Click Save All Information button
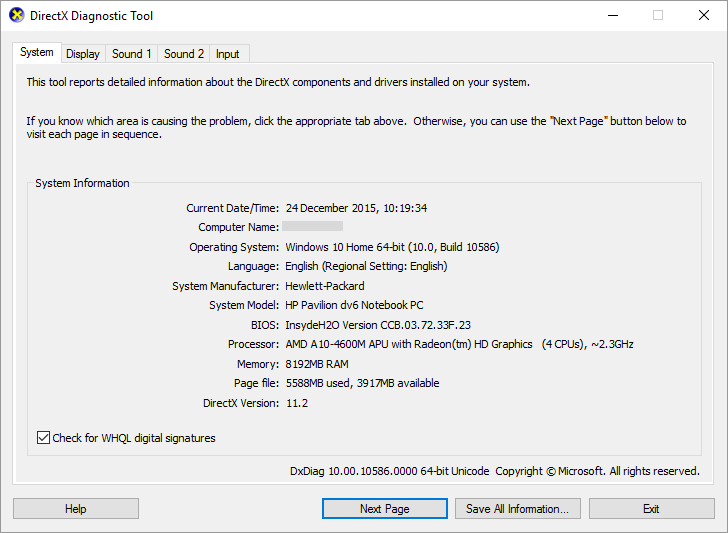The height and width of the screenshot is (533, 728). [x=517, y=509]
